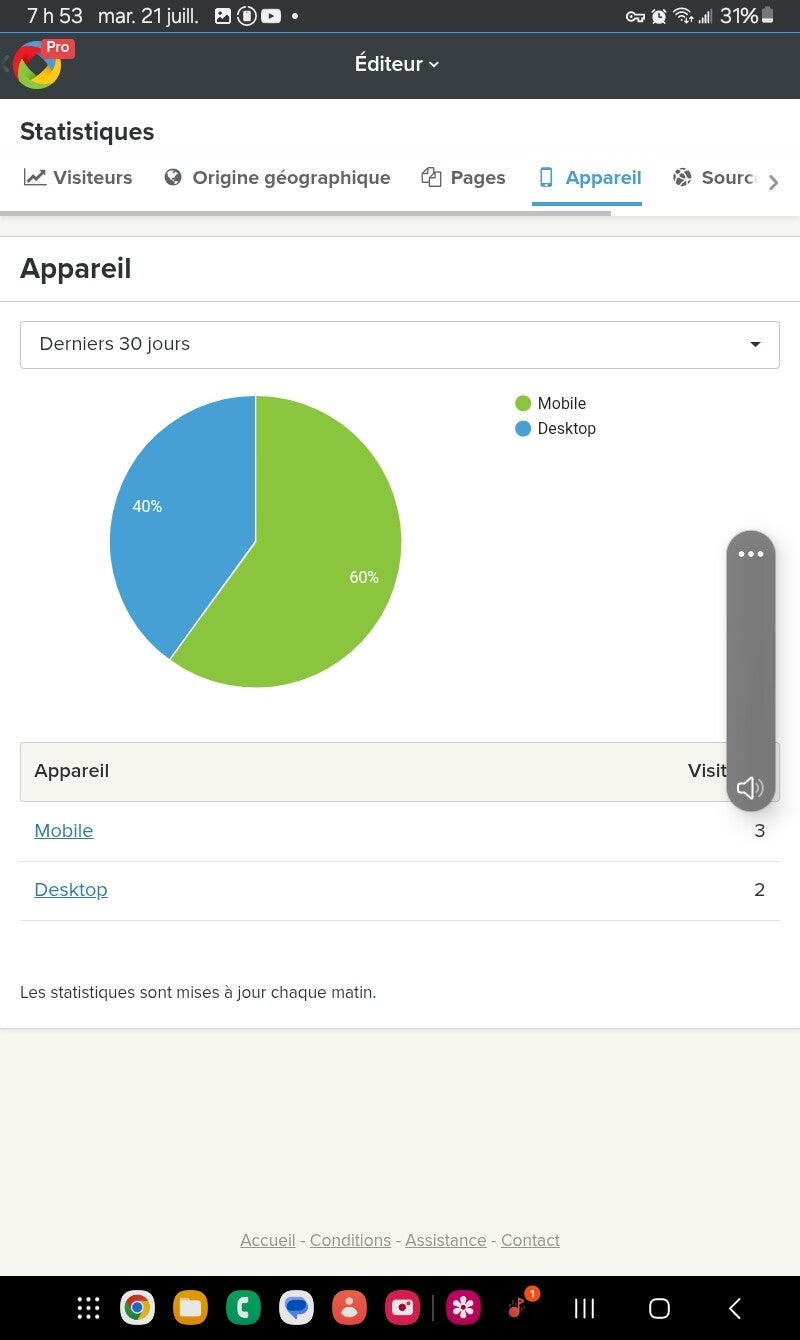Open the Assistance footer link

[x=446, y=1240]
